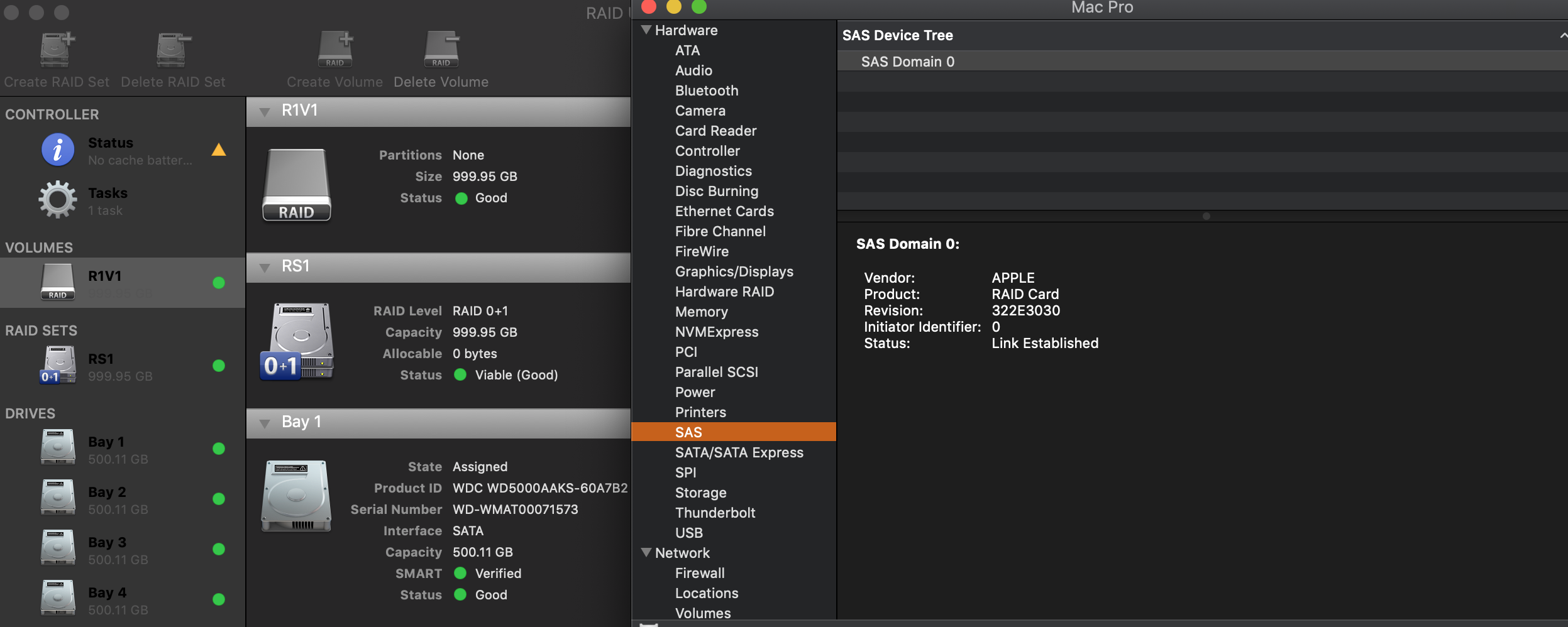Select Parallel SCSI in the Hardware list
Image resolution: width=1568 pixels, height=627 pixels.
click(716, 372)
